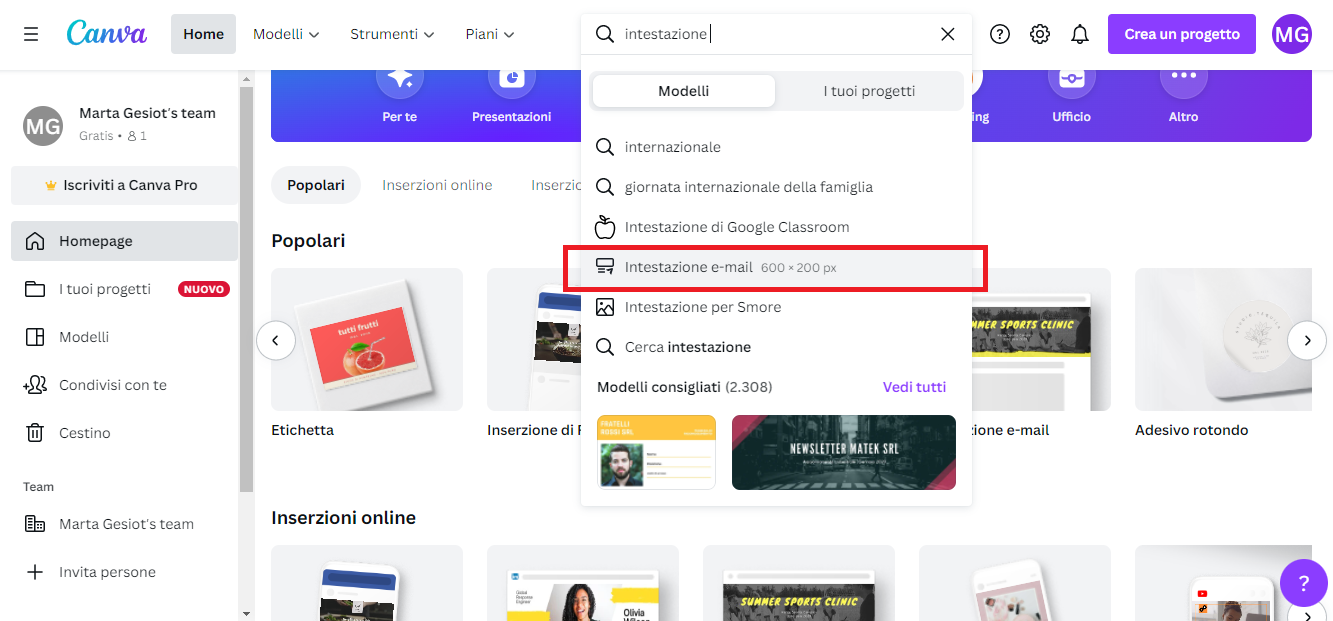Click 'Iscriviti a Canva Pro'
This screenshot has width=1333, height=621.
click(124, 185)
